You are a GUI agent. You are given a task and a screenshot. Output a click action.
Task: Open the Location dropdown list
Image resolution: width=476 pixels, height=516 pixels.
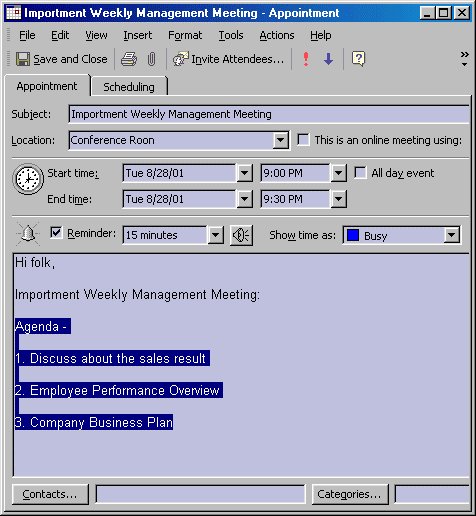[x=281, y=140]
